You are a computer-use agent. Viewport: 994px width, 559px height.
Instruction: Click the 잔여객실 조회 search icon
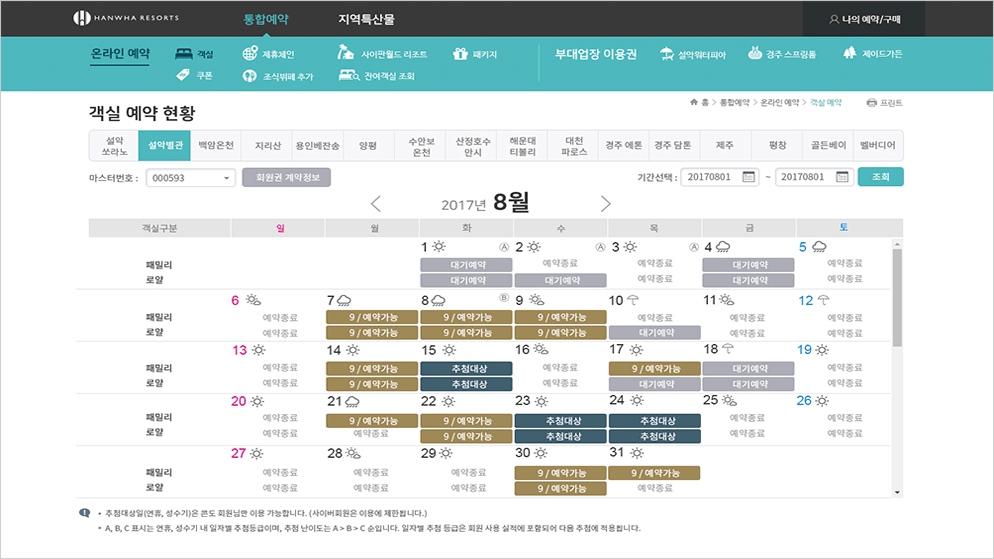[349, 76]
